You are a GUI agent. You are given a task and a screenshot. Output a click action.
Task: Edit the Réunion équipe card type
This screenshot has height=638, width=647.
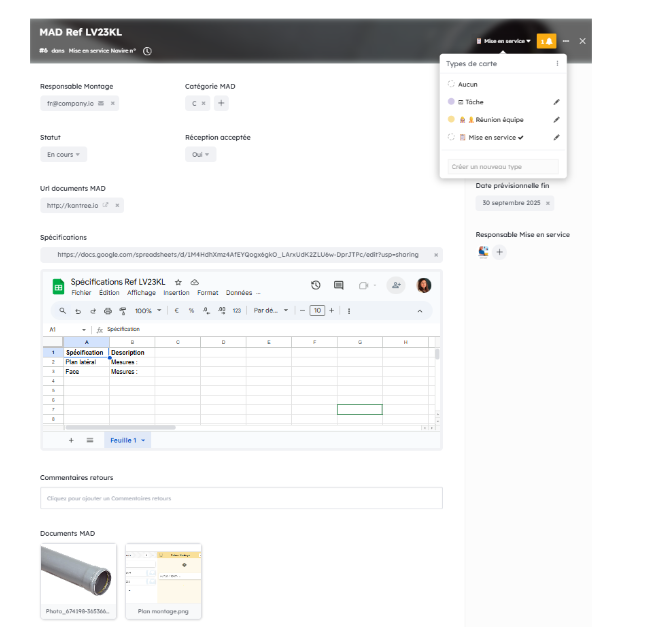pos(556,119)
